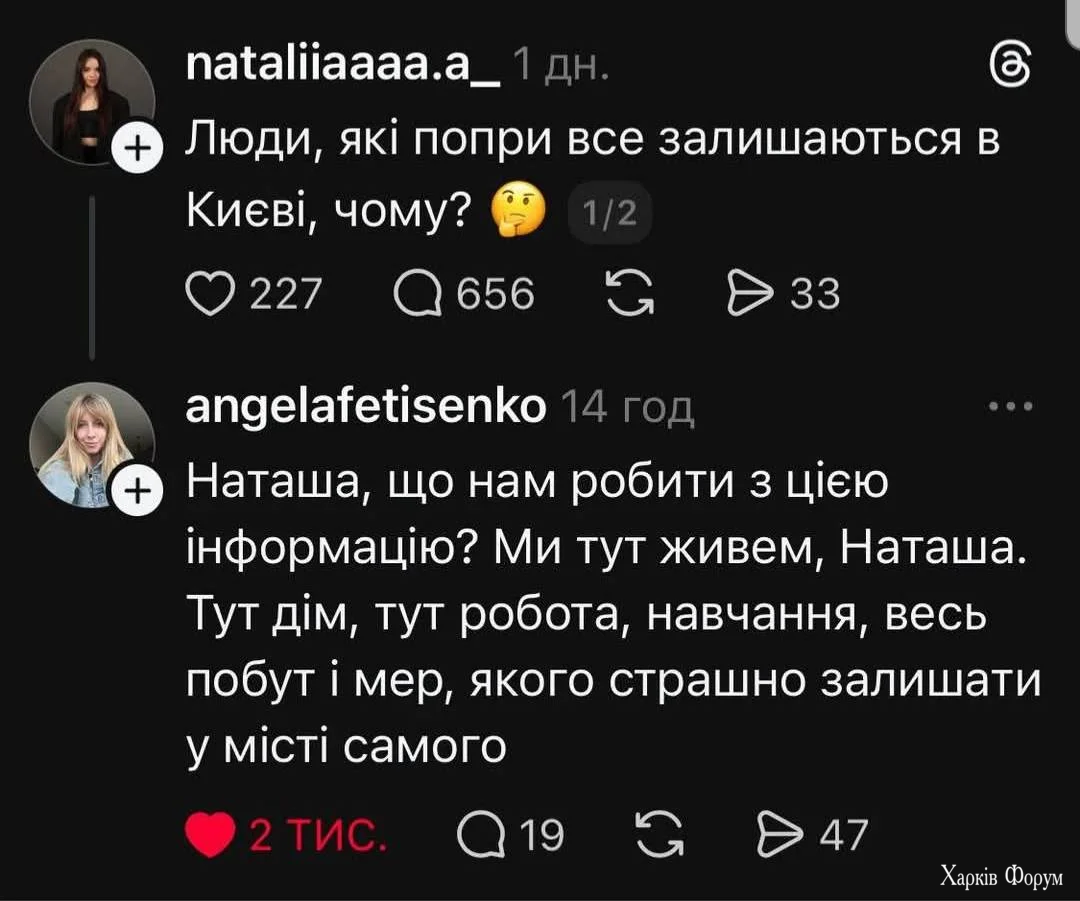View the 656 replies on nataliiaaaa's post

pyautogui.click(x=496, y=292)
